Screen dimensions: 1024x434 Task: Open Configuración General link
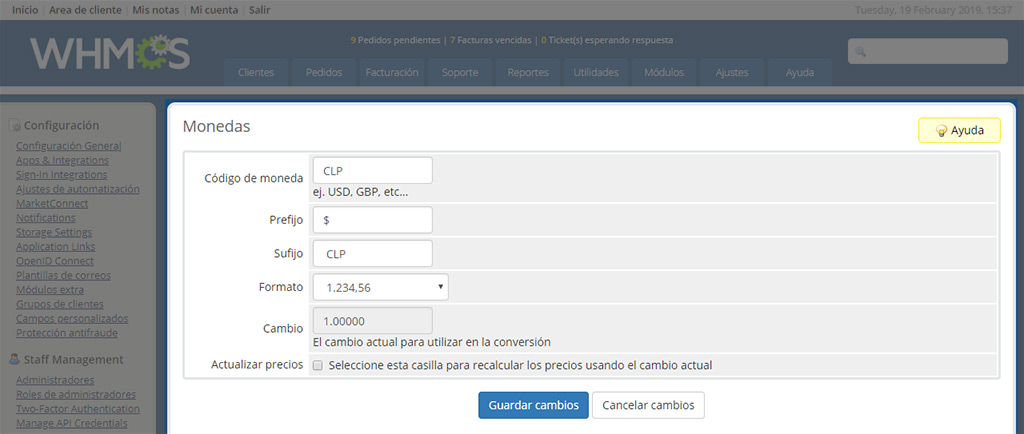pos(69,146)
